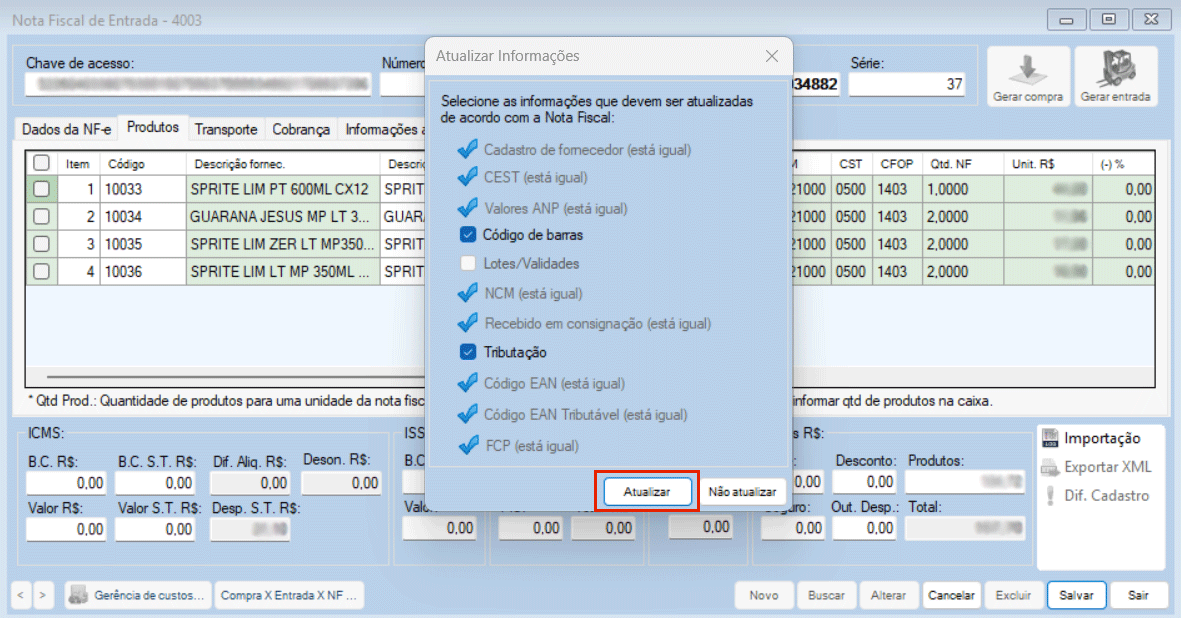Click the Atualizar button
The height and width of the screenshot is (618, 1181).
(x=647, y=492)
